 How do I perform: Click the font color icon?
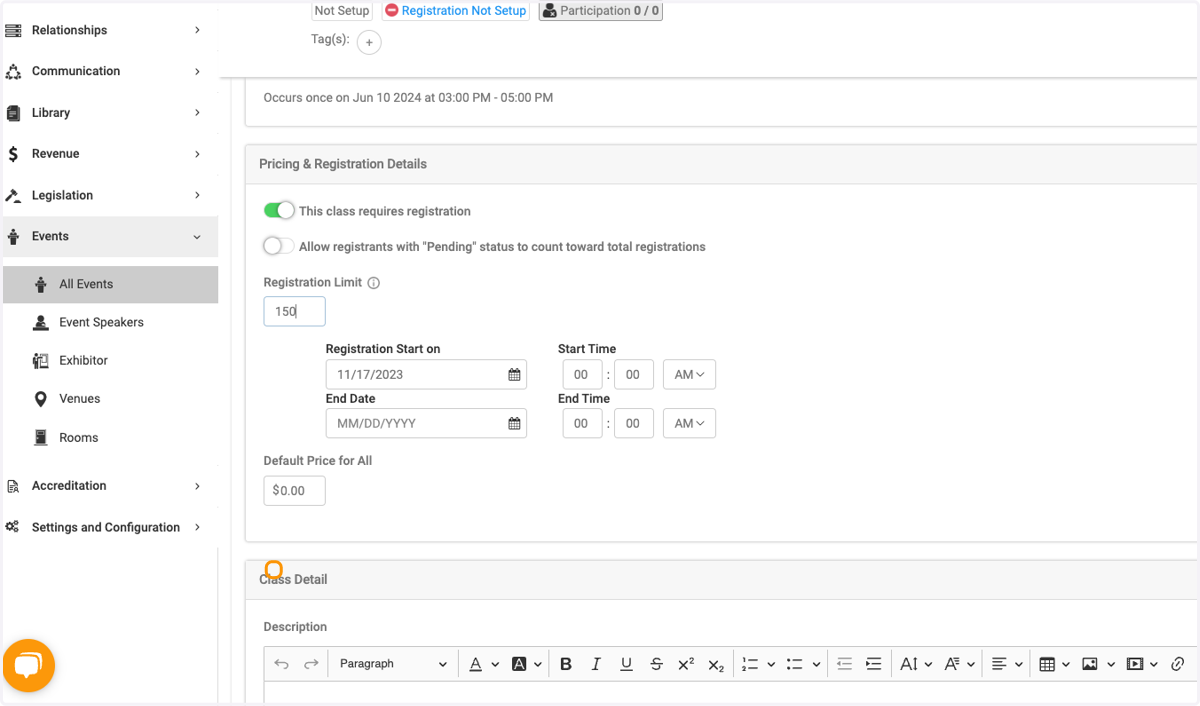pos(476,664)
